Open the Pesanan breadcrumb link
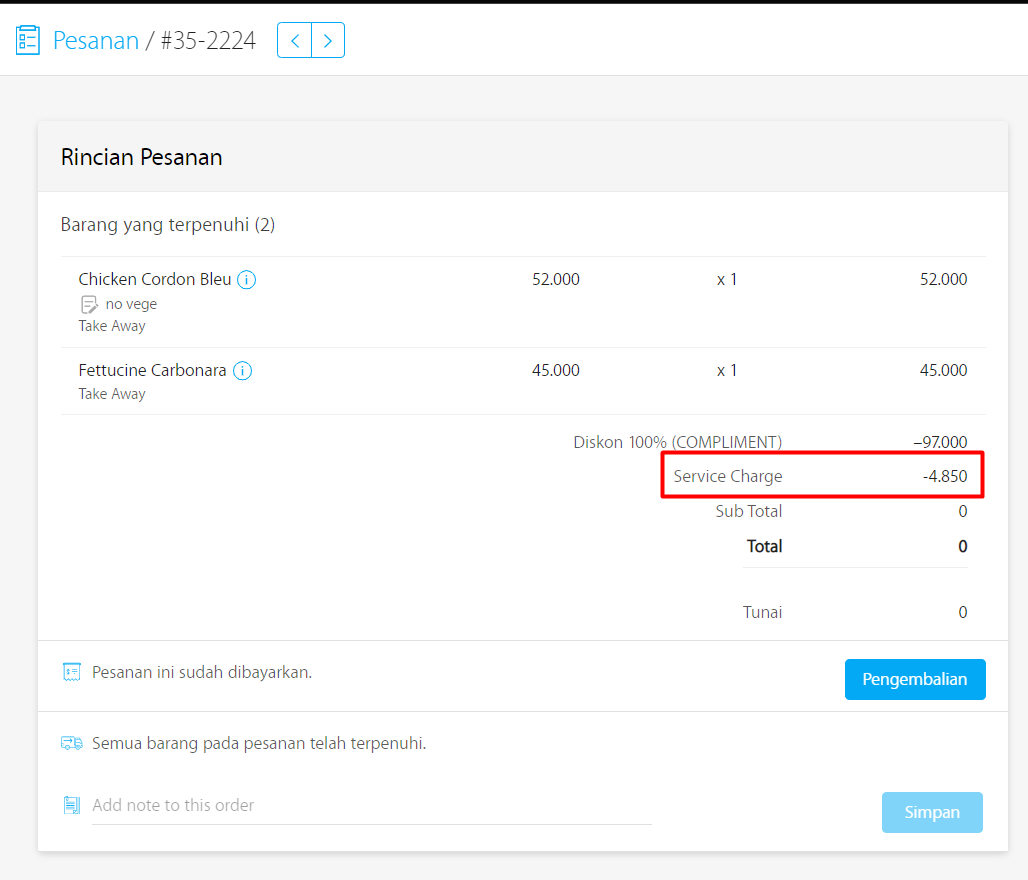Screen dimensions: 1028x880 point(96,41)
